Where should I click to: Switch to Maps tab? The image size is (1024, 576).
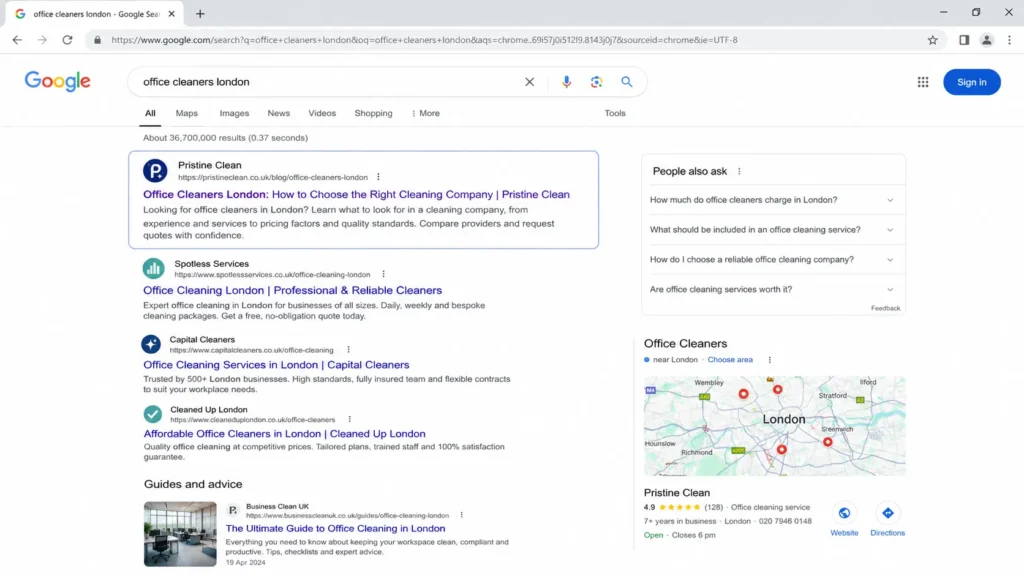coord(187,113)
